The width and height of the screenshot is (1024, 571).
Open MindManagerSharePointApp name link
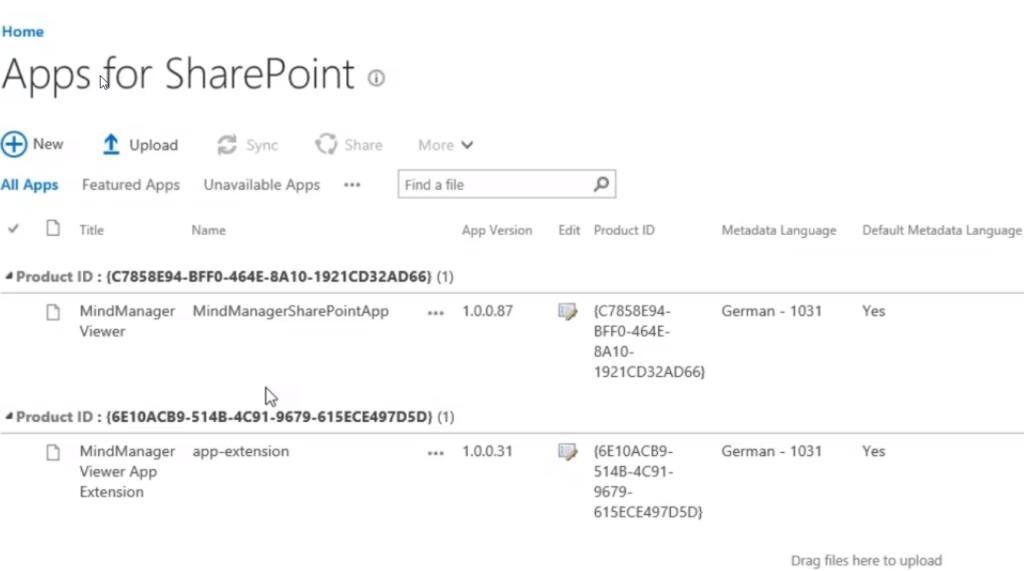(291, 311)
